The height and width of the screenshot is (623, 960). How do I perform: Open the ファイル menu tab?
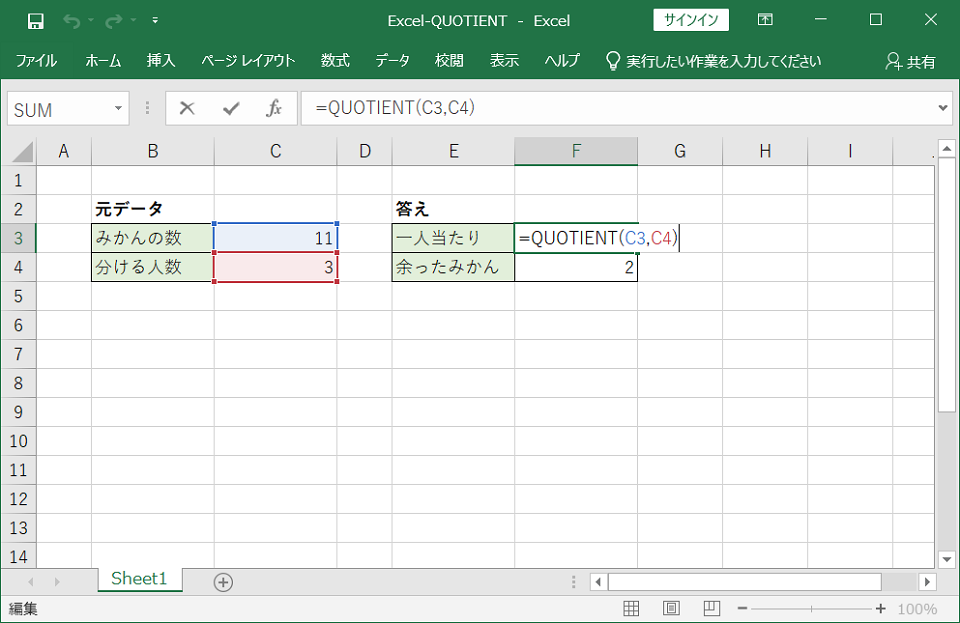pos(36,61)
